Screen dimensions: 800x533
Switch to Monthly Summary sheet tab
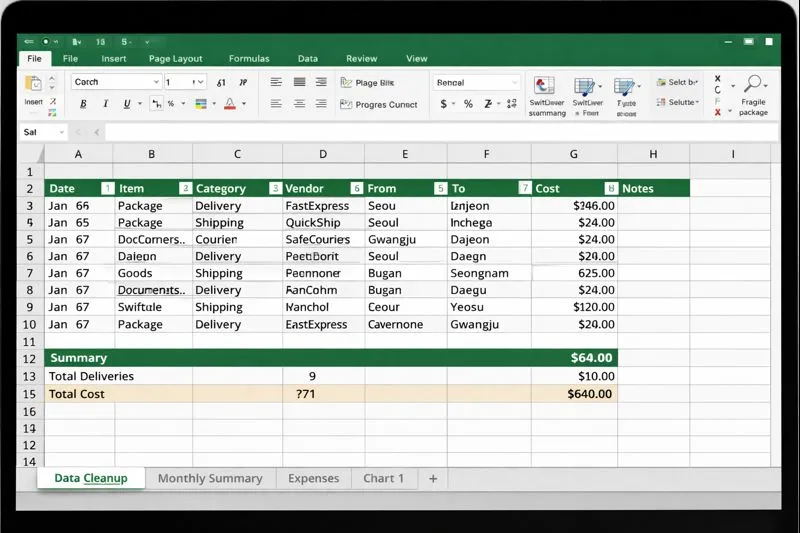(210, 478)
